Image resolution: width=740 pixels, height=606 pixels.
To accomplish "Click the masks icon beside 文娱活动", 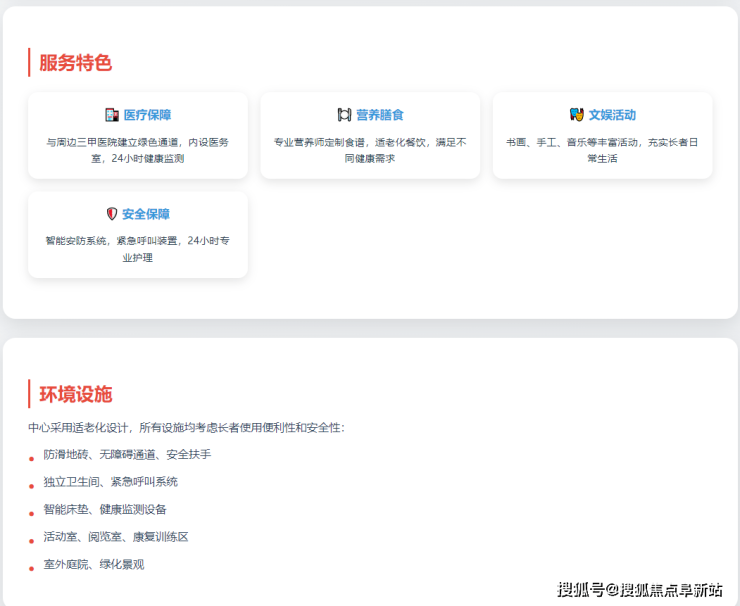I will [576, 115].
